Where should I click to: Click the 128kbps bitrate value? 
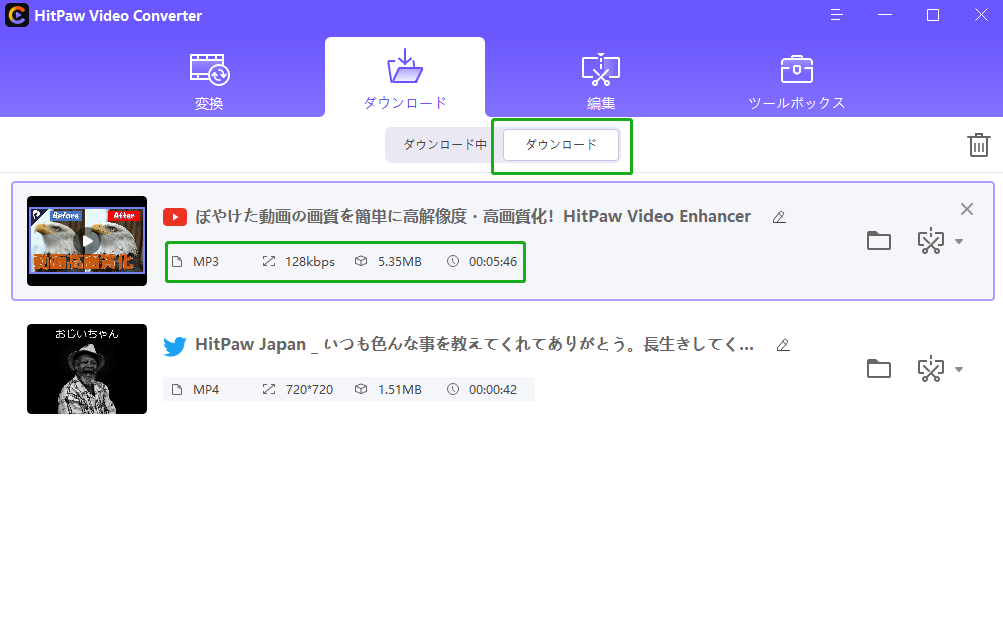pyautogui.click(x=310, y=262)
